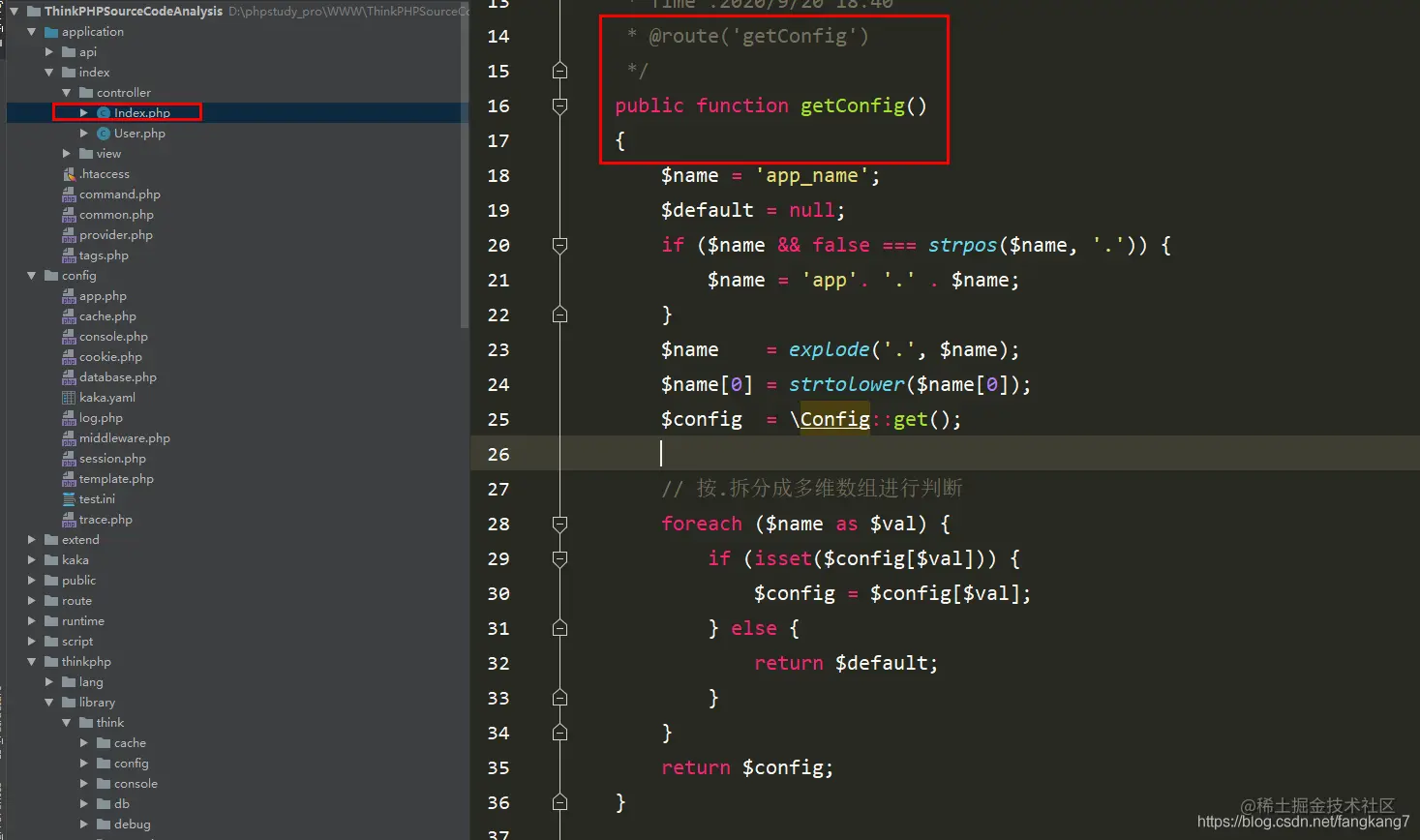Open session.php in config folder

click(x=112, y=459)
